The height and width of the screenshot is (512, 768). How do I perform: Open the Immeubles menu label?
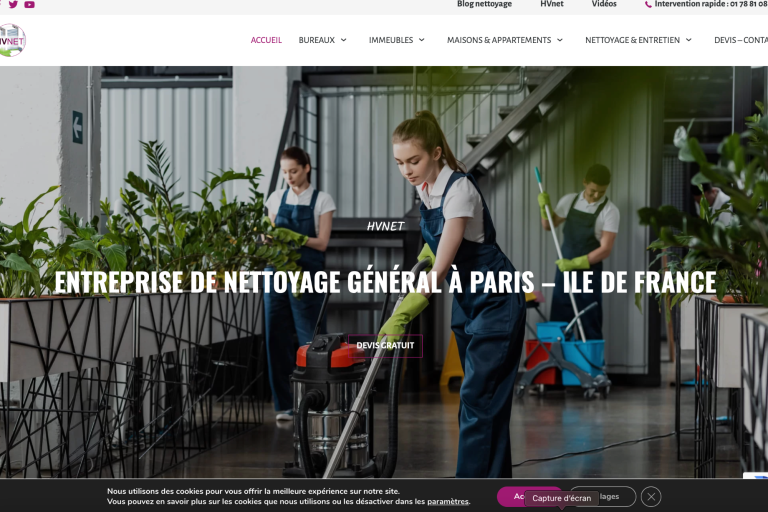click(x=391, y=40)
